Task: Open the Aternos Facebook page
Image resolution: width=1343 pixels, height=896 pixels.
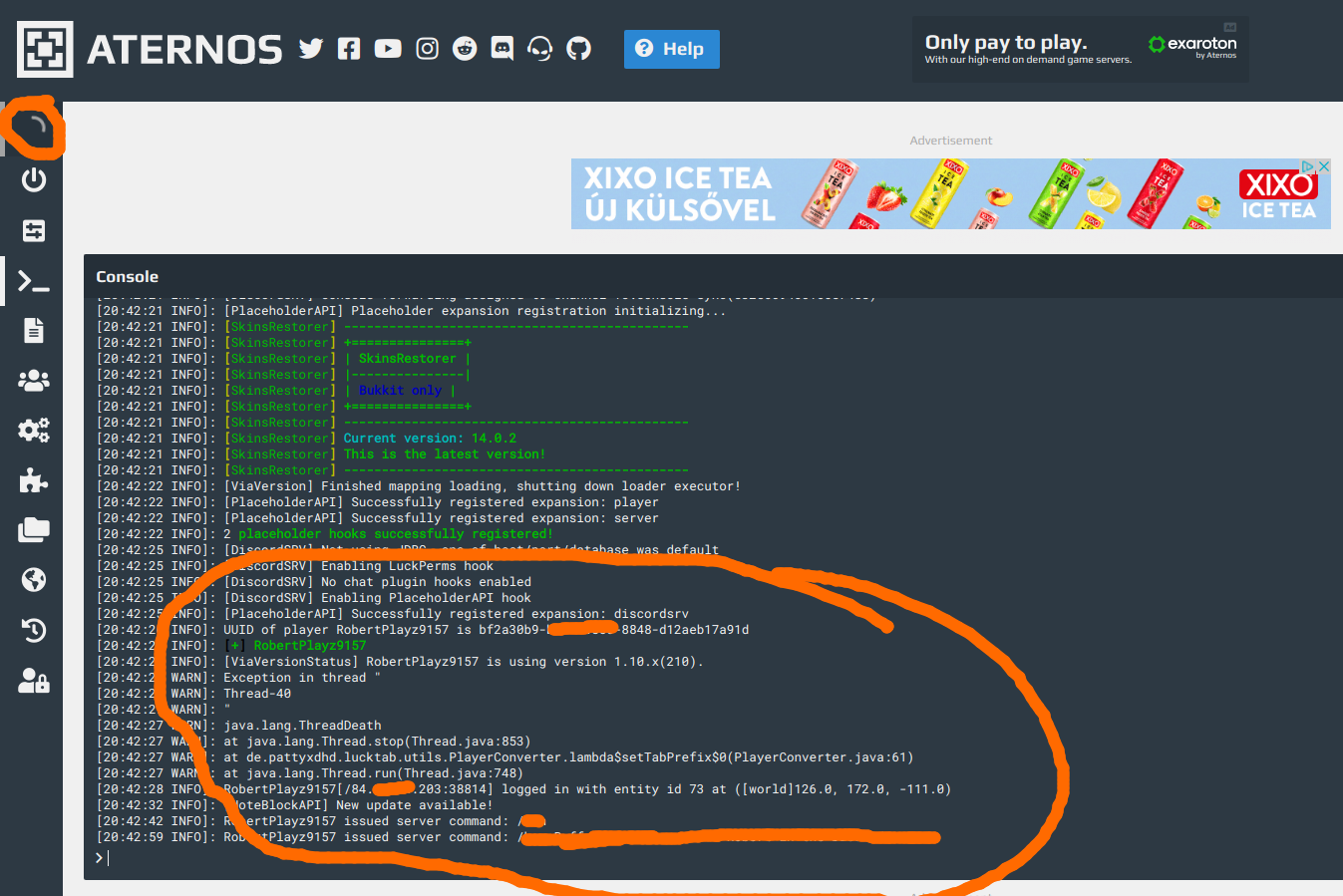Action: 349,49
